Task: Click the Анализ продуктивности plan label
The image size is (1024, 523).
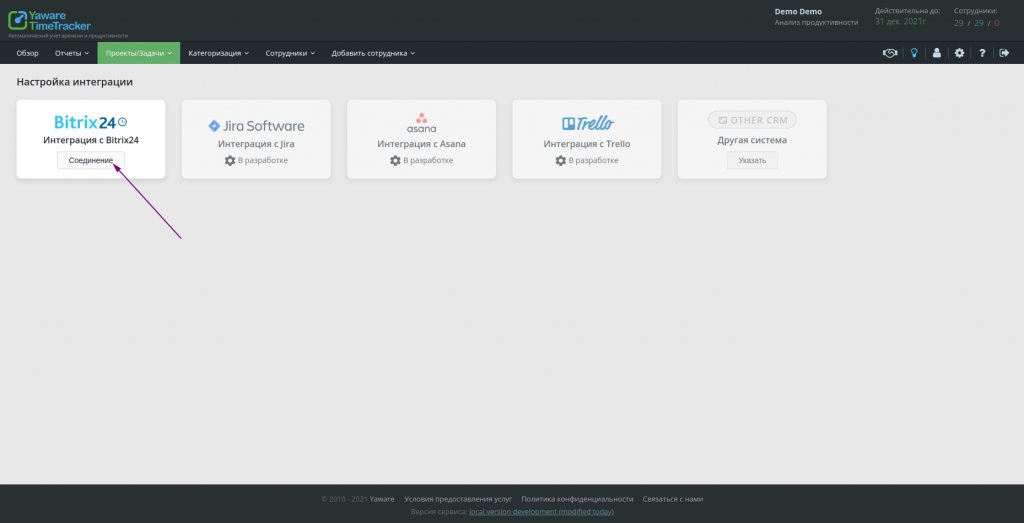Action: tap(816, 22)
